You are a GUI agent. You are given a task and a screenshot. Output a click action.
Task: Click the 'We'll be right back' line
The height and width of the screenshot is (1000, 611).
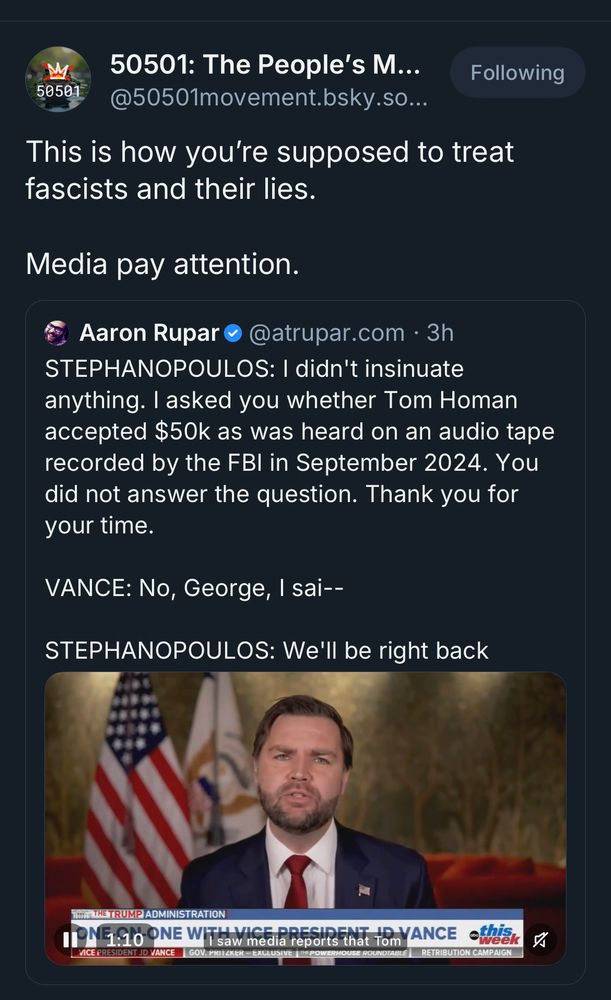267,651
